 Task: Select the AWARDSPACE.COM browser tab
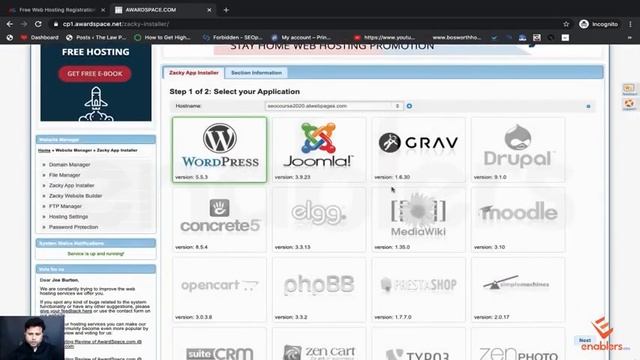(x=162, y=10)
